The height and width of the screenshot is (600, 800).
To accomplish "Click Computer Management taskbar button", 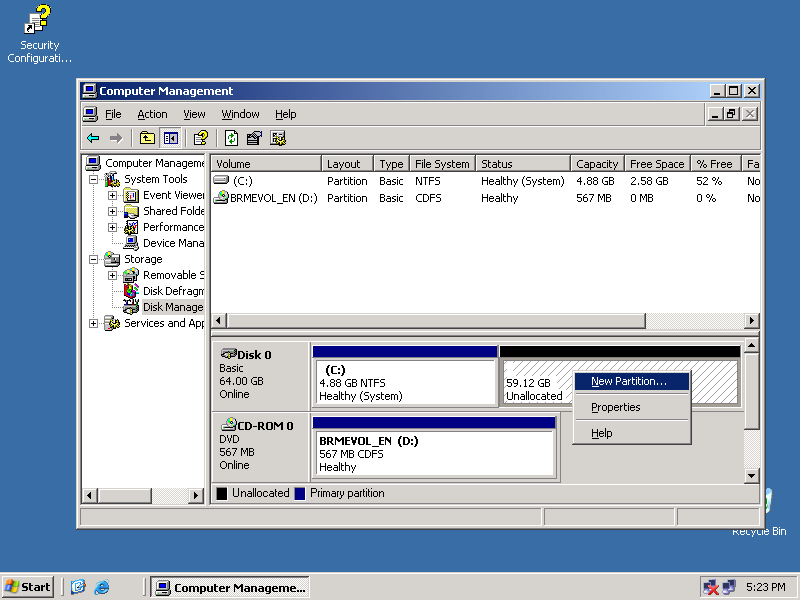I will (231, 587).
